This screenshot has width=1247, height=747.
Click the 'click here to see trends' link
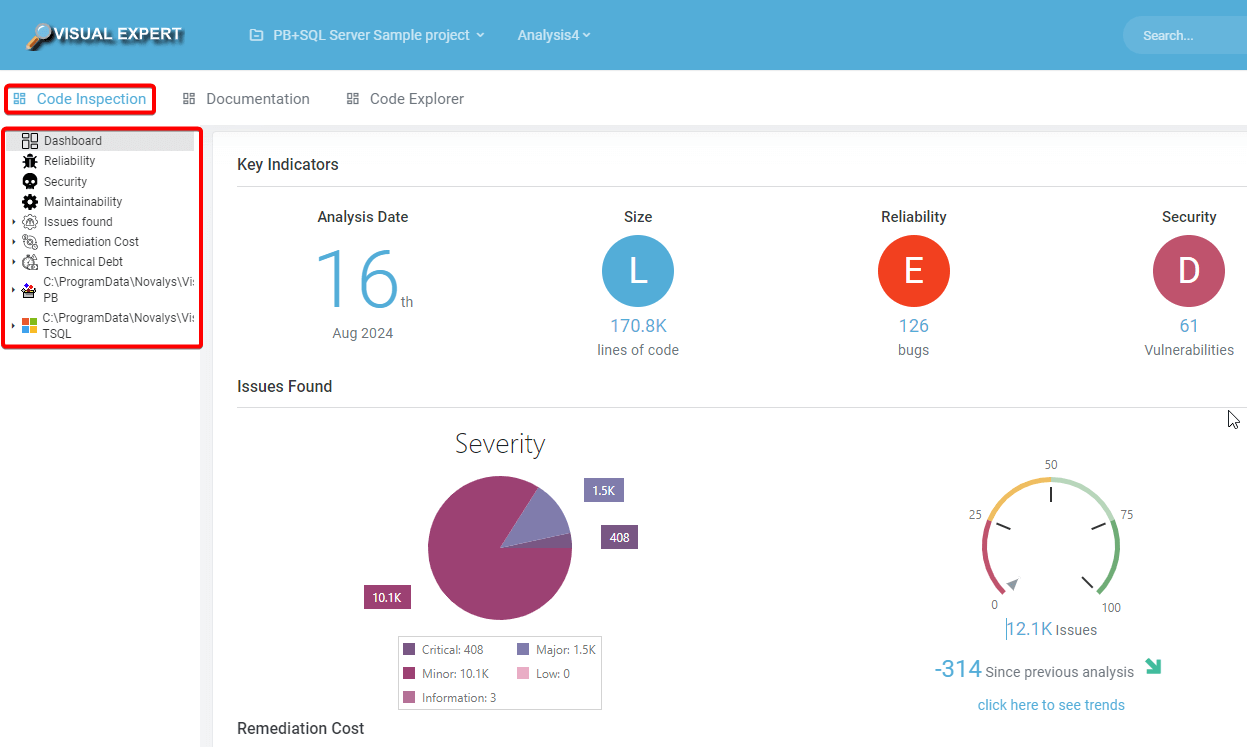click(1051, 705)
